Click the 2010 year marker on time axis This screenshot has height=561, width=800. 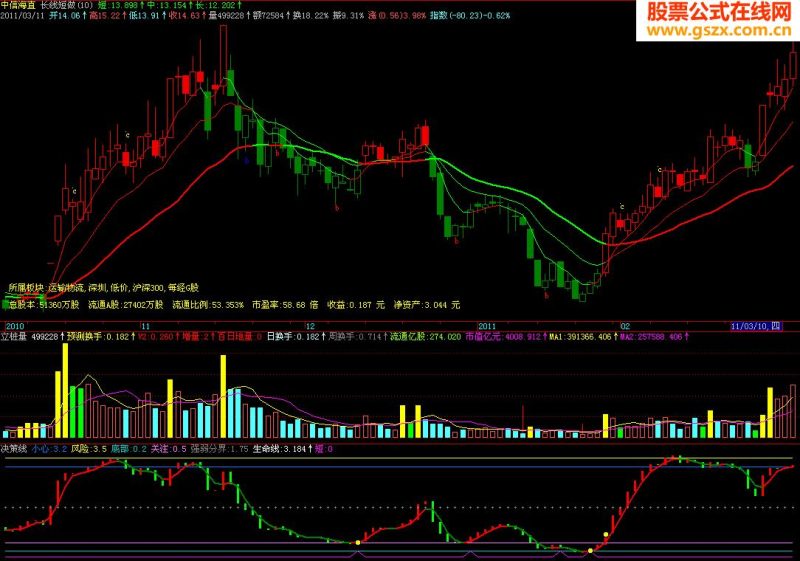pyautogui.click(x=15, y=326)
